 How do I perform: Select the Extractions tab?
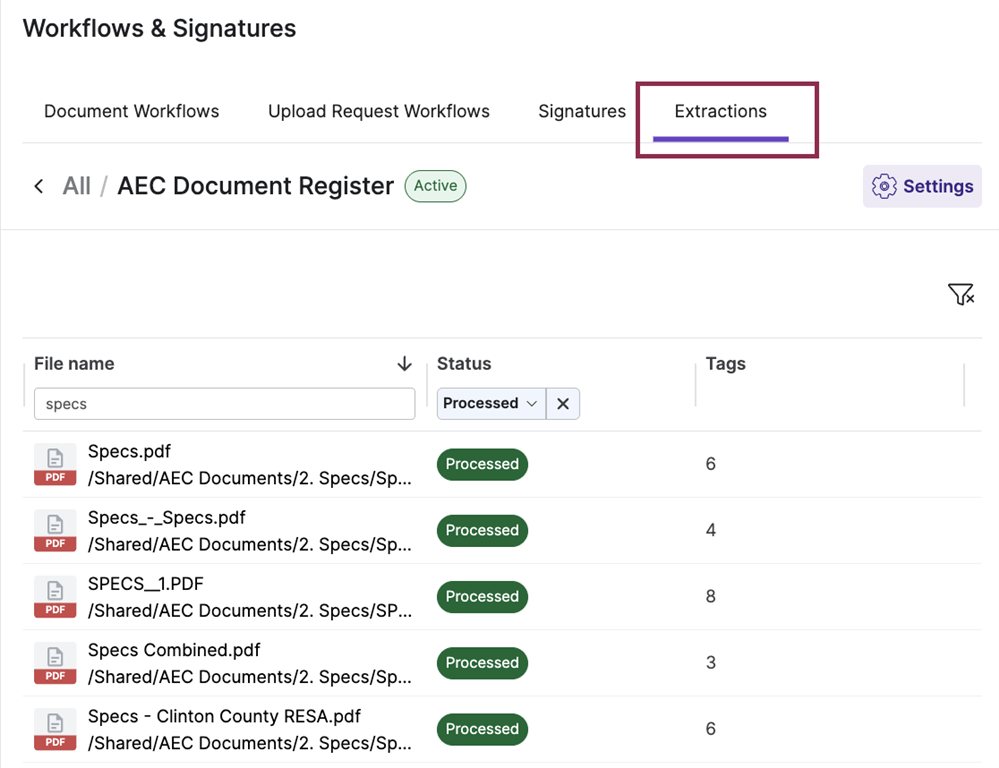click(721, 111)
